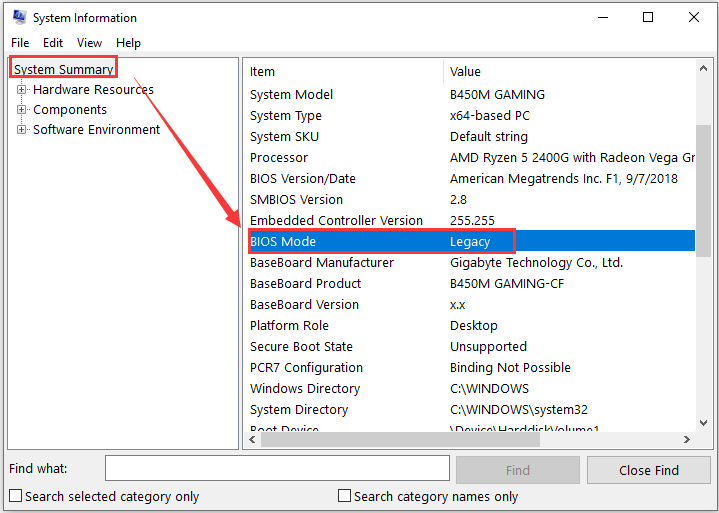Viewport: 719px width, 513px height.
Task: Click the horizontal scrollbar thumb
Action: [x=400, y=440]
